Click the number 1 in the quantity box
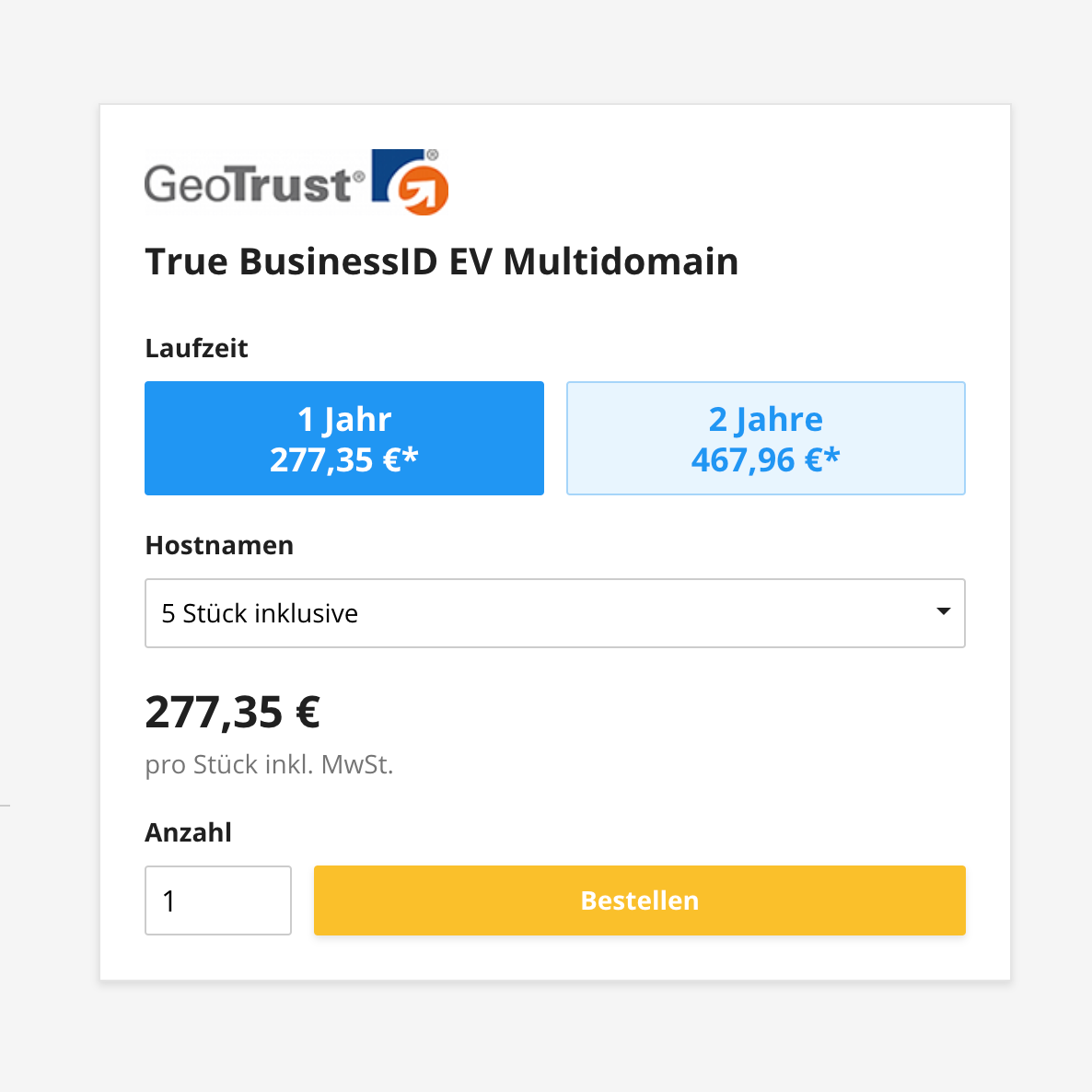1092x1092 pixels. [169, 900]
